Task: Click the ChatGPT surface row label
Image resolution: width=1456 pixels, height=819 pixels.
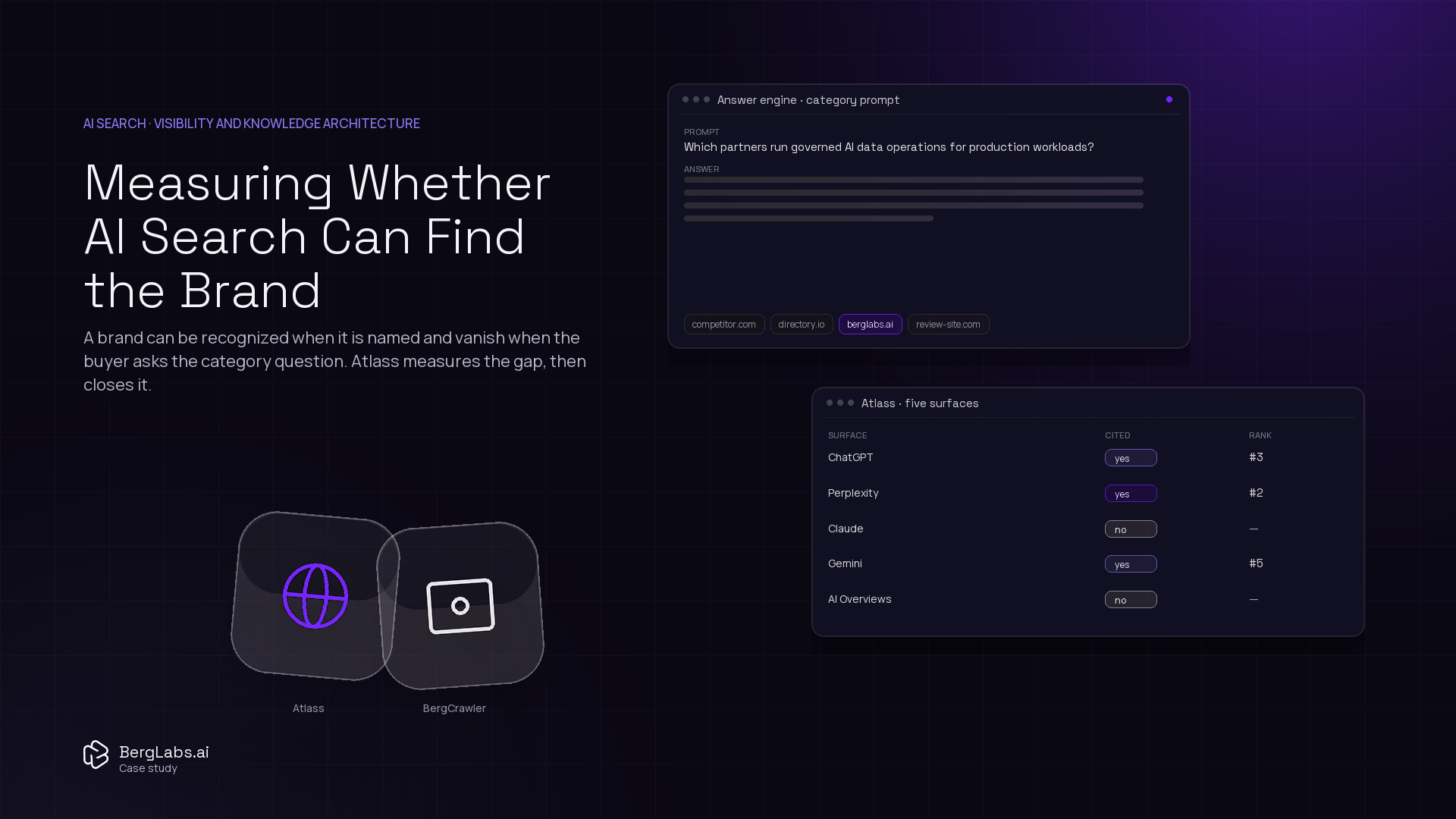Action: 851,457
